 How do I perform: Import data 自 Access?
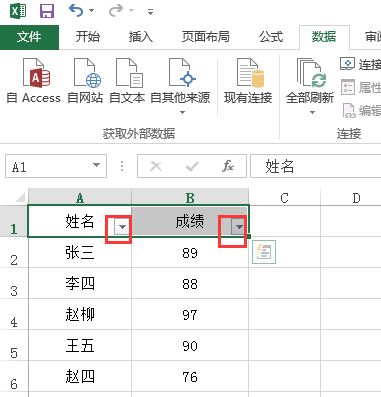coord(34,81)
